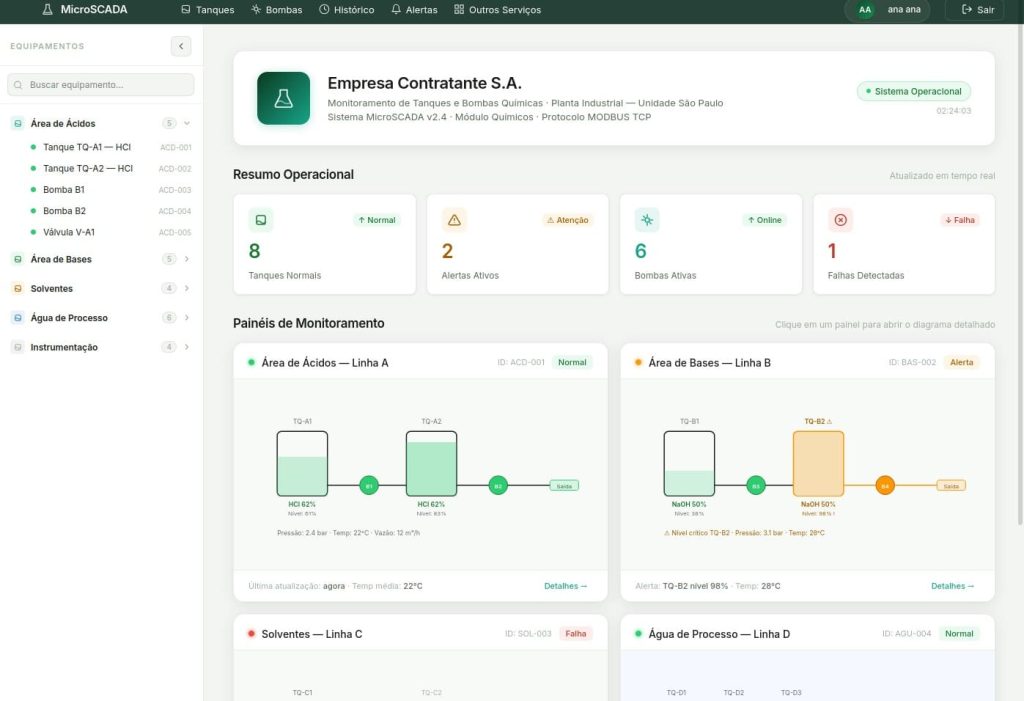Click the AA user avatar

865,10
